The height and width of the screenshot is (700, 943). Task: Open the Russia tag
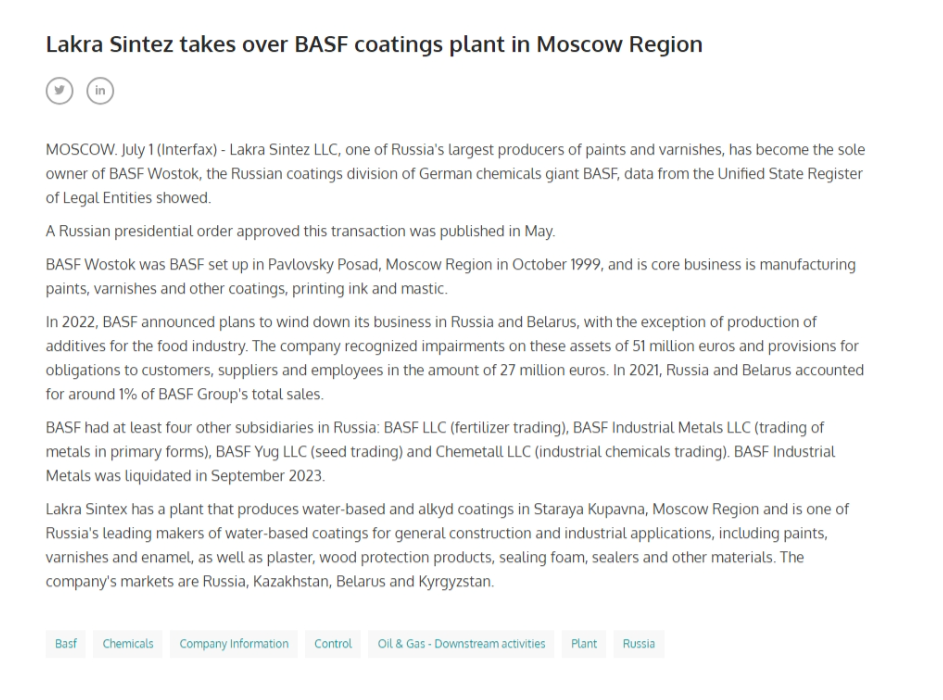click(639, 643)
